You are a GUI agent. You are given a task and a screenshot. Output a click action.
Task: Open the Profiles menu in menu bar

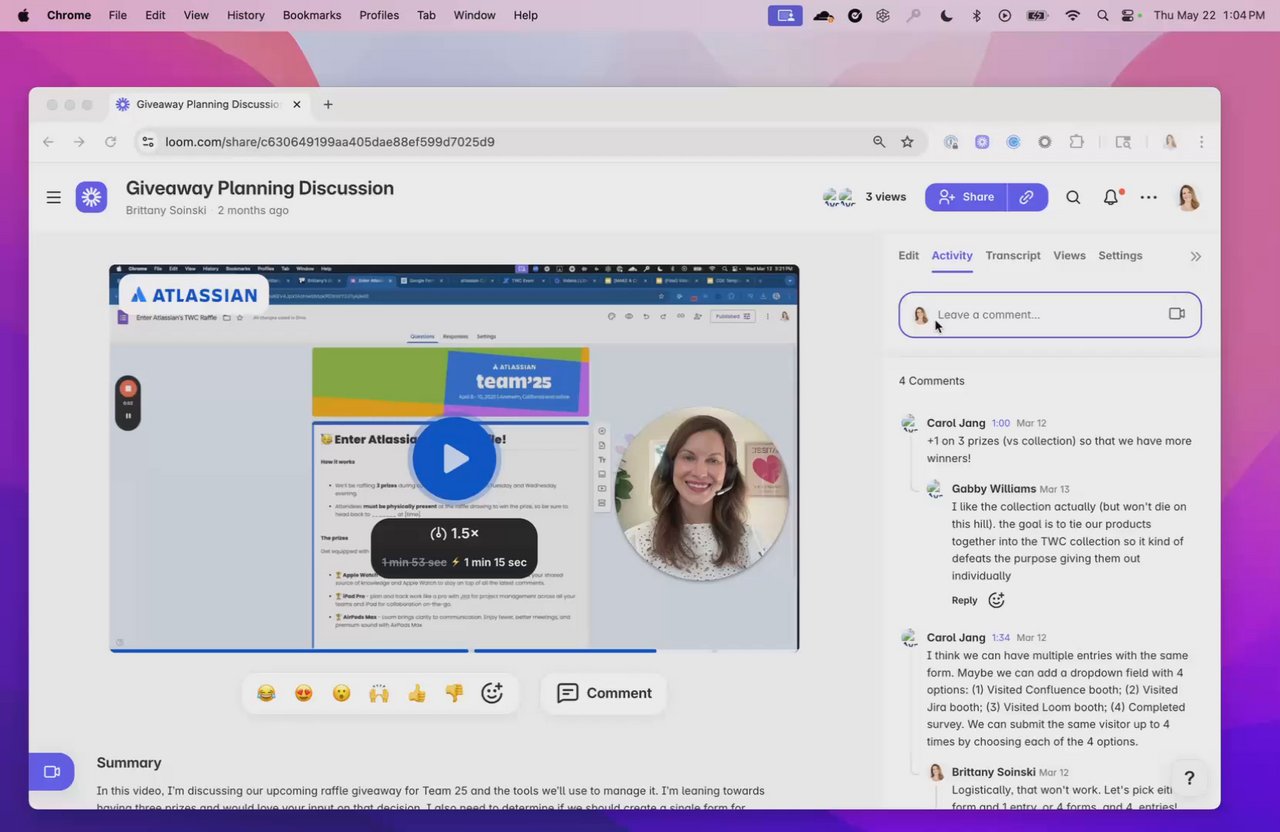point(379,15)
